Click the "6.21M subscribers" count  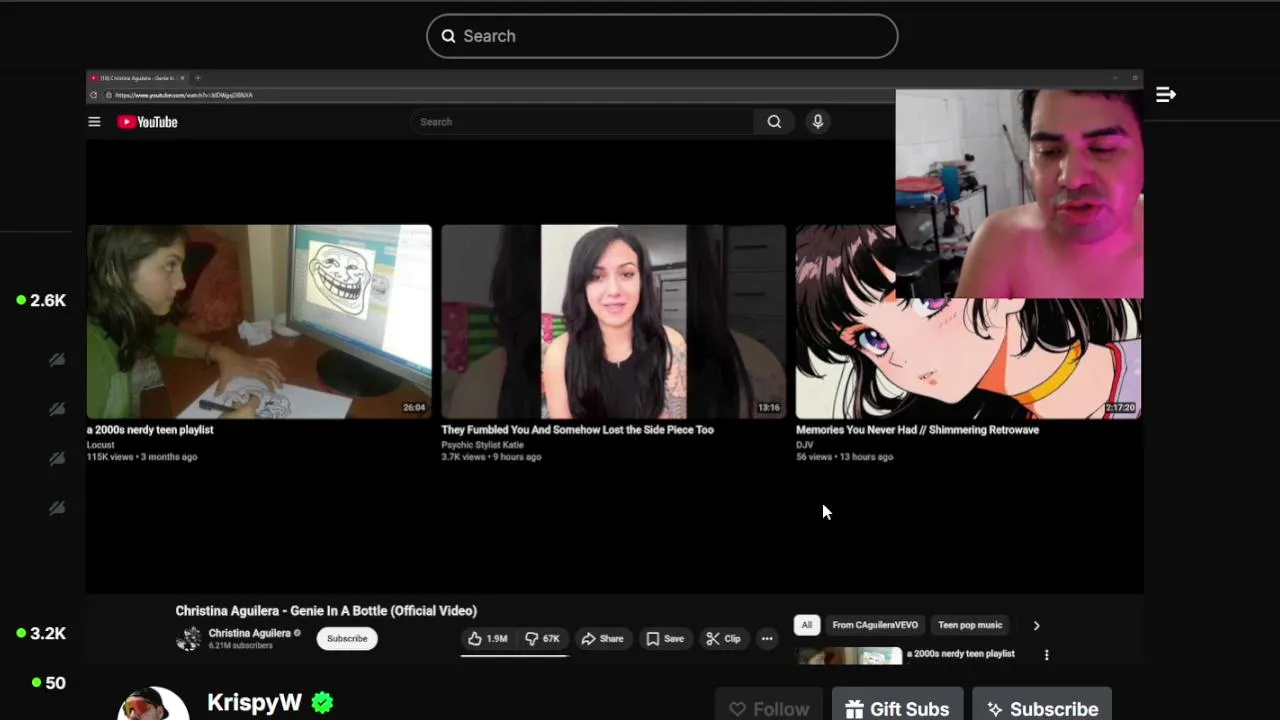click(x=240, y=646)
